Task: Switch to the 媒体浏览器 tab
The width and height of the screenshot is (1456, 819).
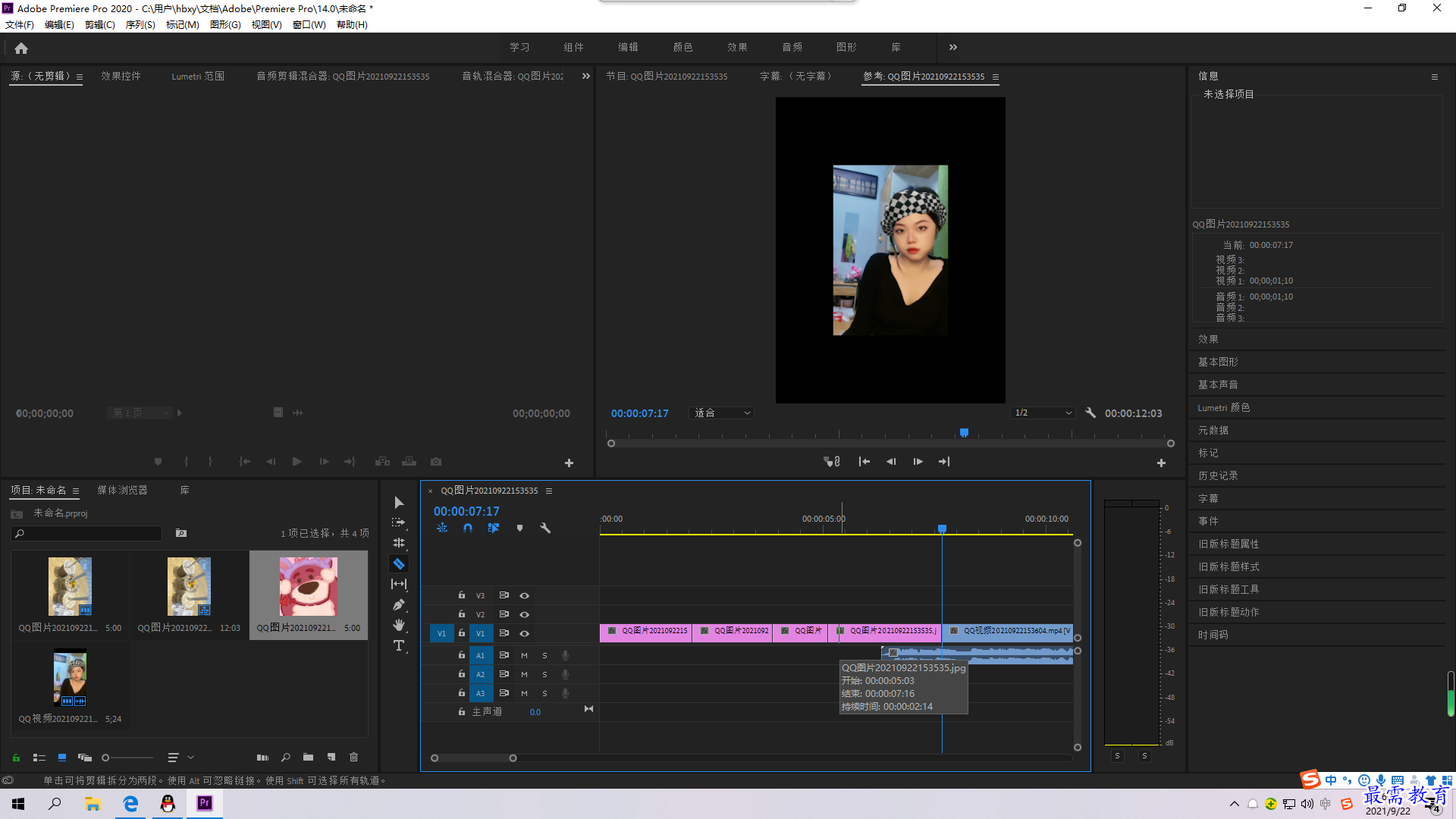Action: coord(123,491)
